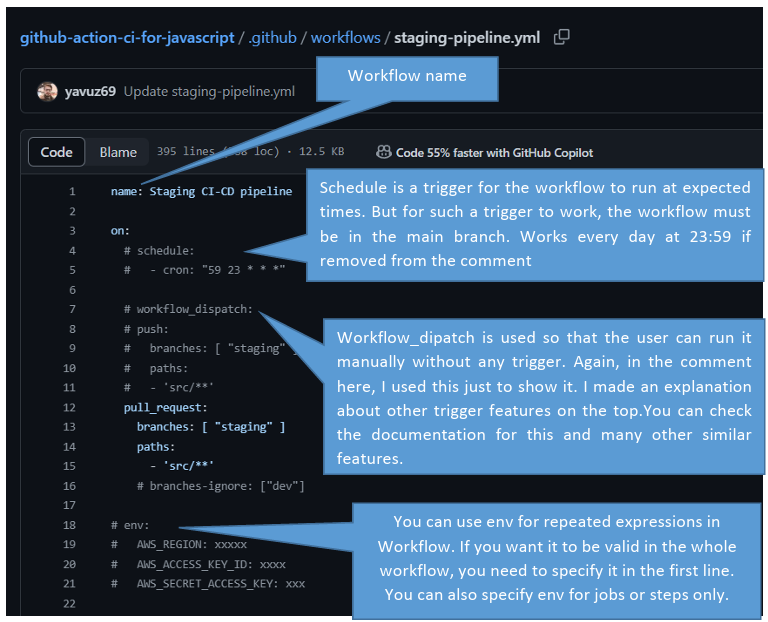Click the GitHub Copilot icon
The image size is (768, 622).
click(x=383, y=152)
